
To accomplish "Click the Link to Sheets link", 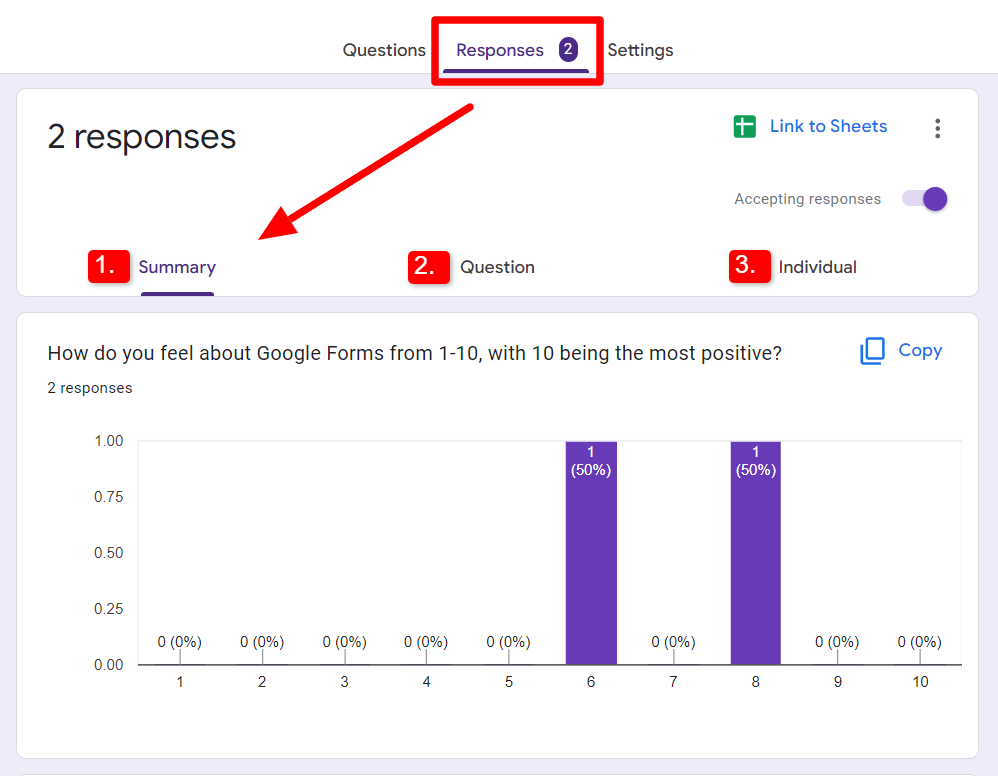I will point(828,126).
